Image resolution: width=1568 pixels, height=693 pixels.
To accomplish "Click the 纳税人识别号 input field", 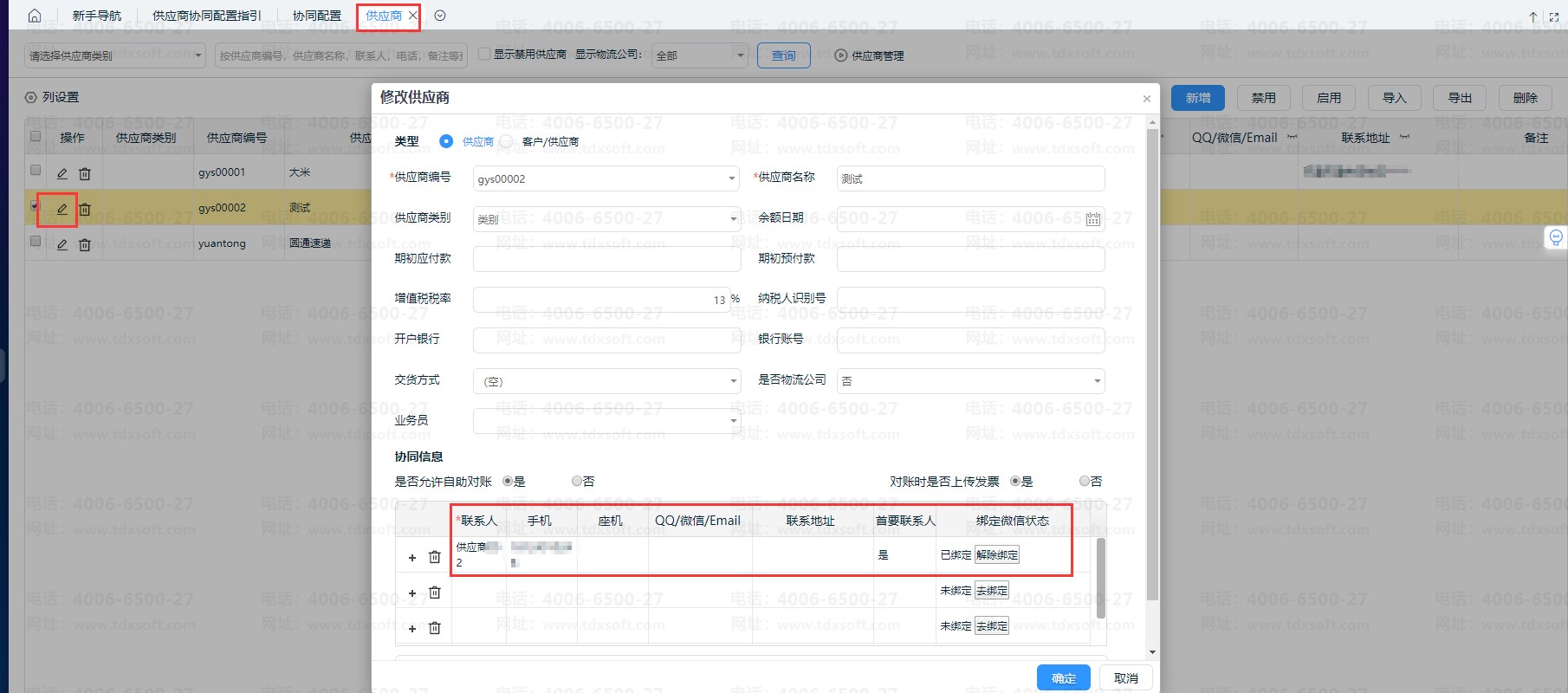I will click(x=970, y=300).
